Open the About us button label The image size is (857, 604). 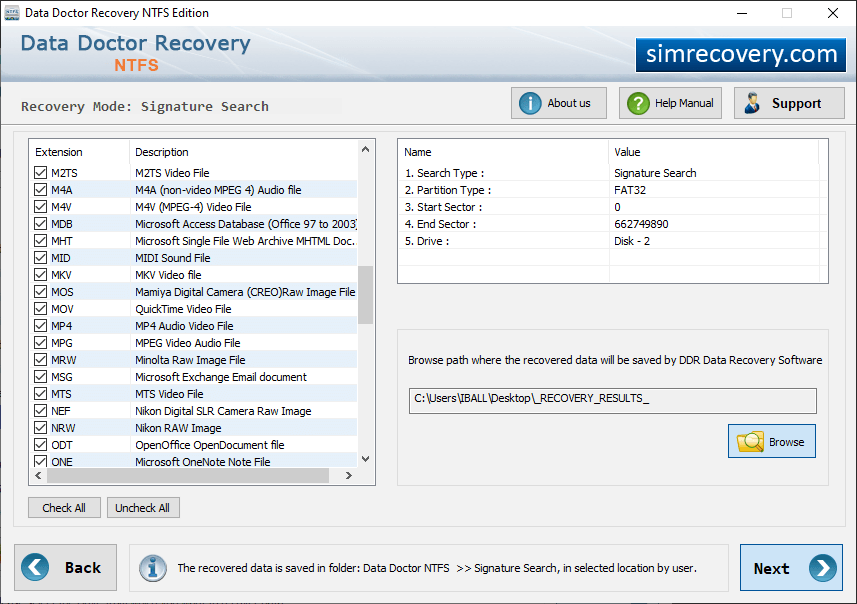coord(569,103)
